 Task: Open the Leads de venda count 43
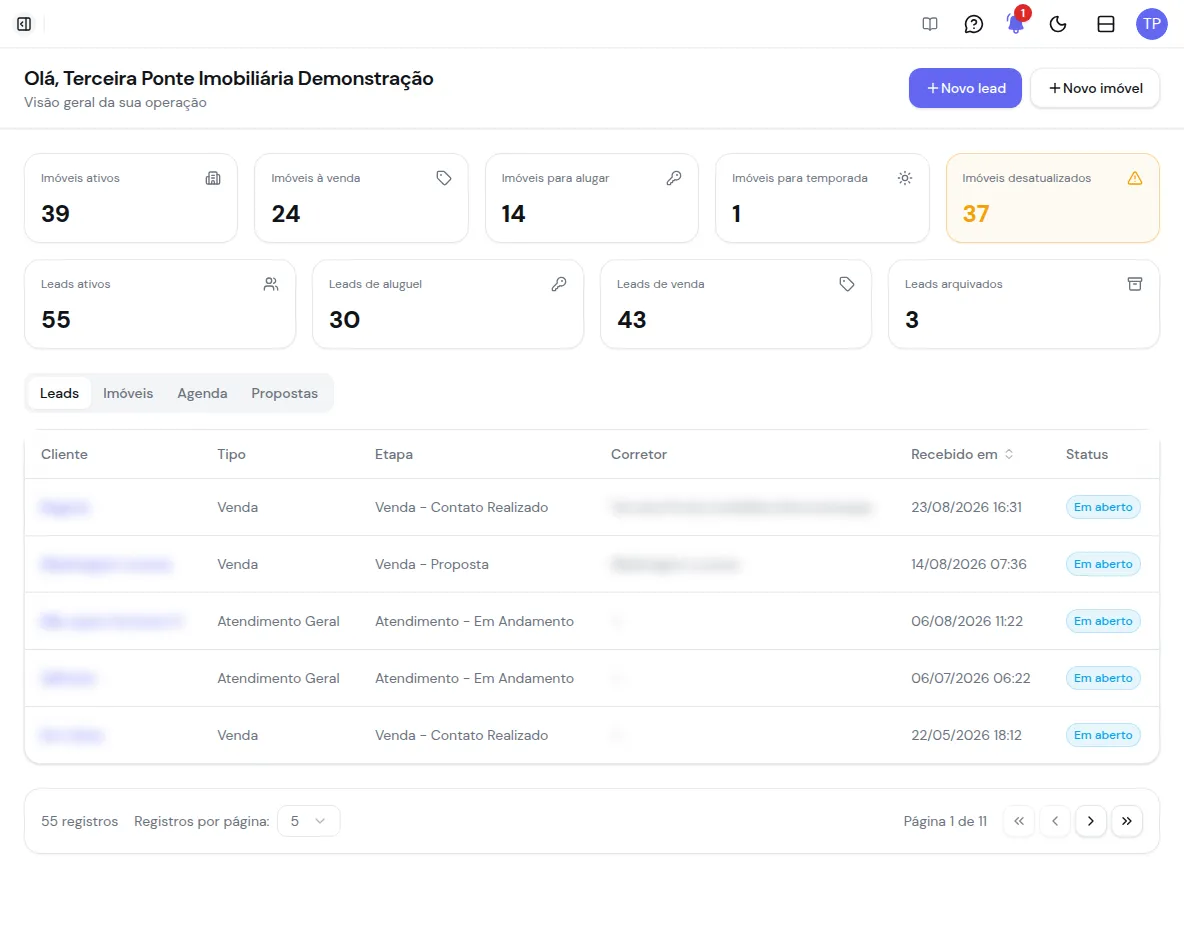tap(631, 319)
